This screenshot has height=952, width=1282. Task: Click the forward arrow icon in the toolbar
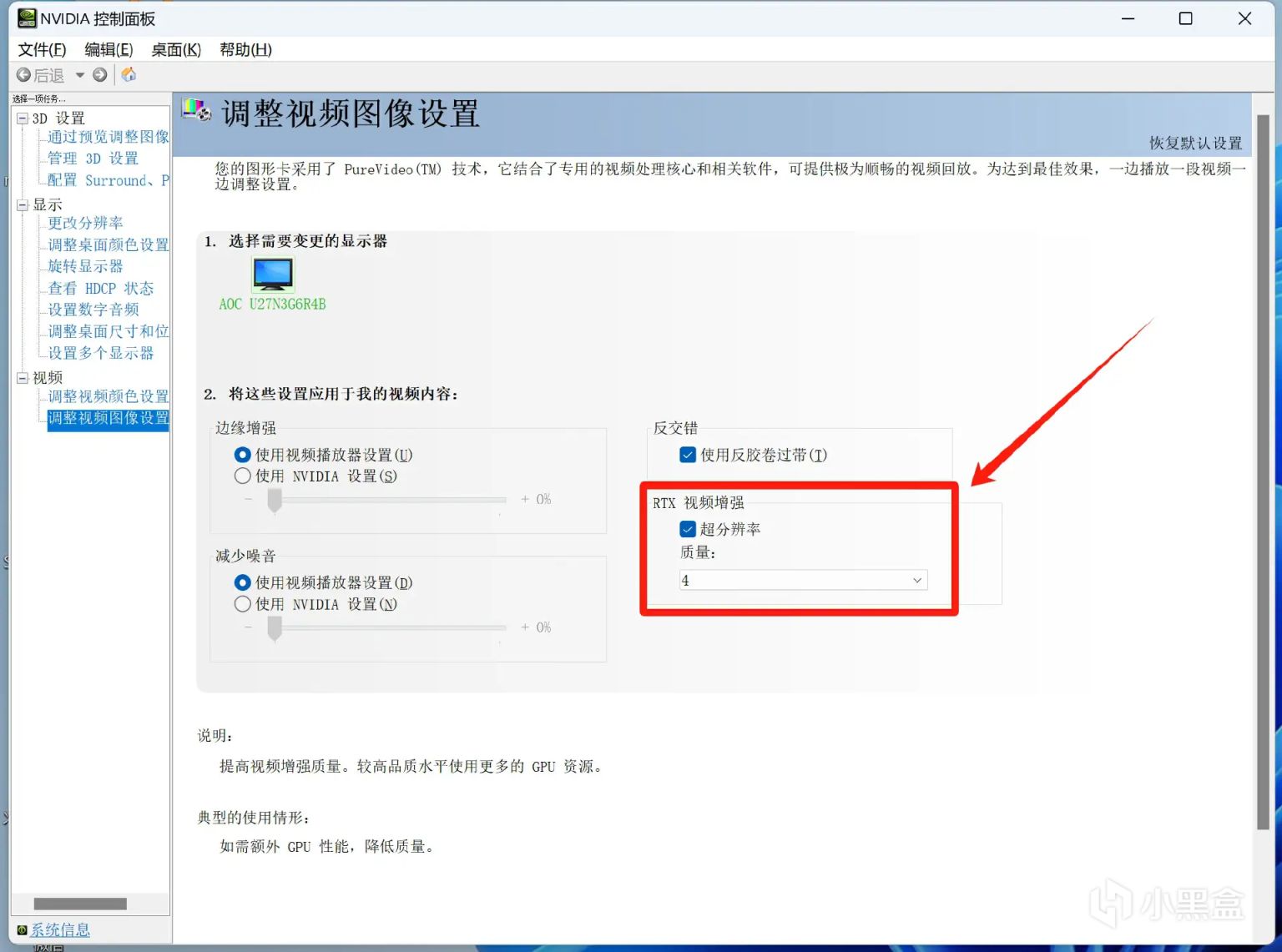(x=100, y=75)
